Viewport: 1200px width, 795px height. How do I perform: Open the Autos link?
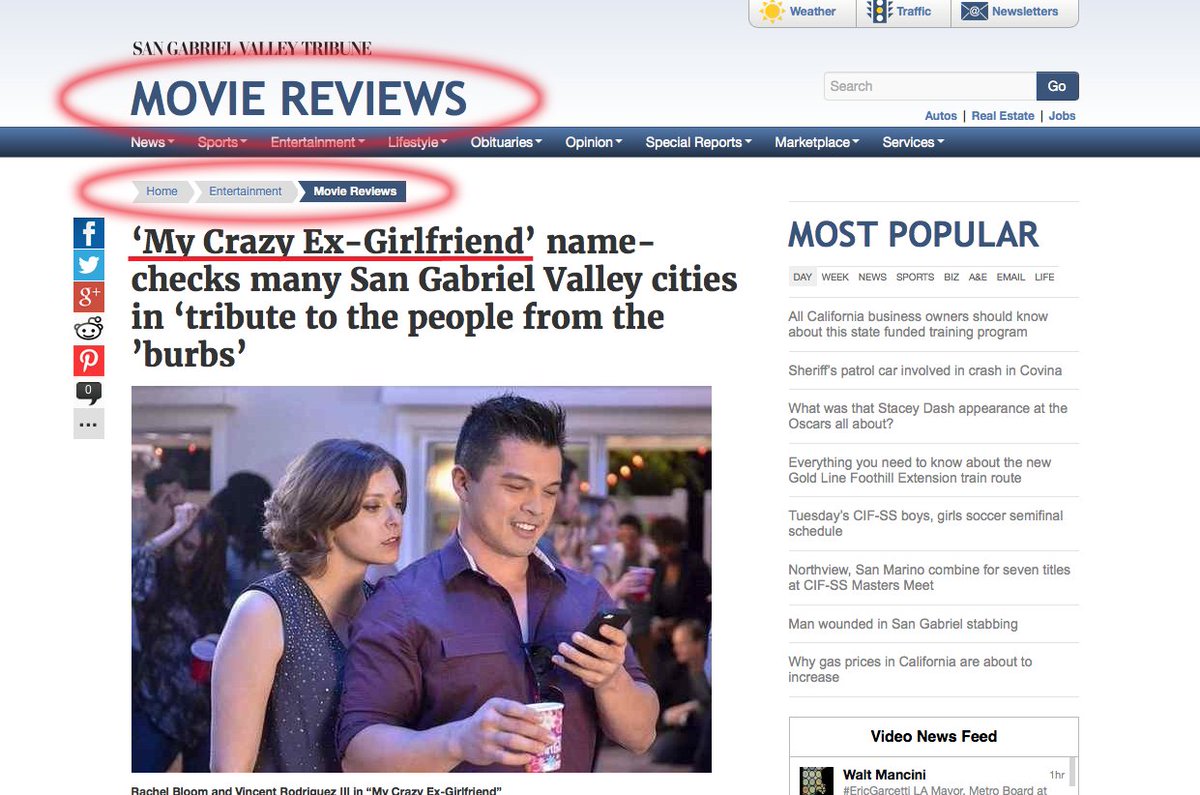tap(940, 116)
